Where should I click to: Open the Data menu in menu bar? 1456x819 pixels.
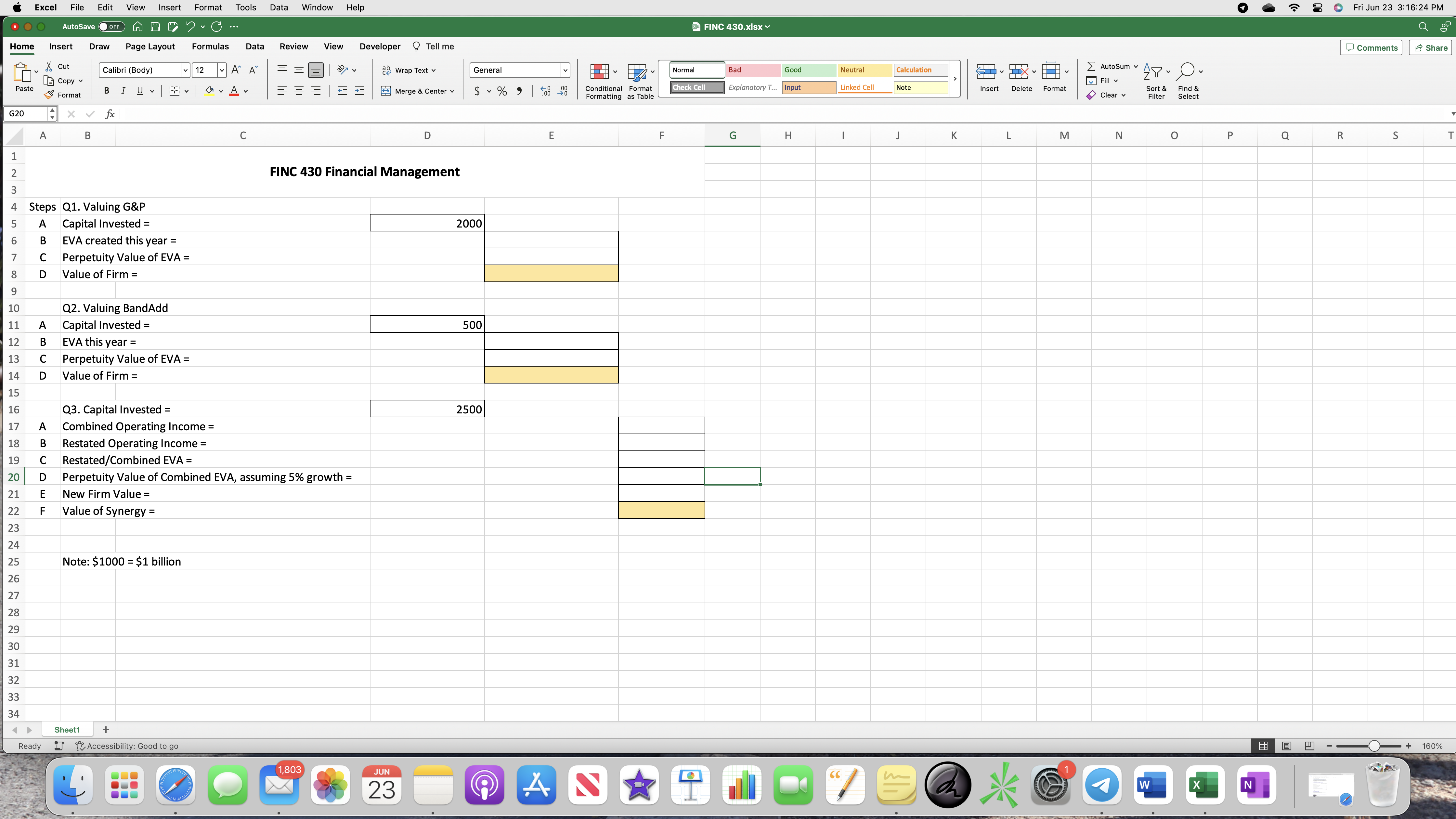tap(279, 7)
